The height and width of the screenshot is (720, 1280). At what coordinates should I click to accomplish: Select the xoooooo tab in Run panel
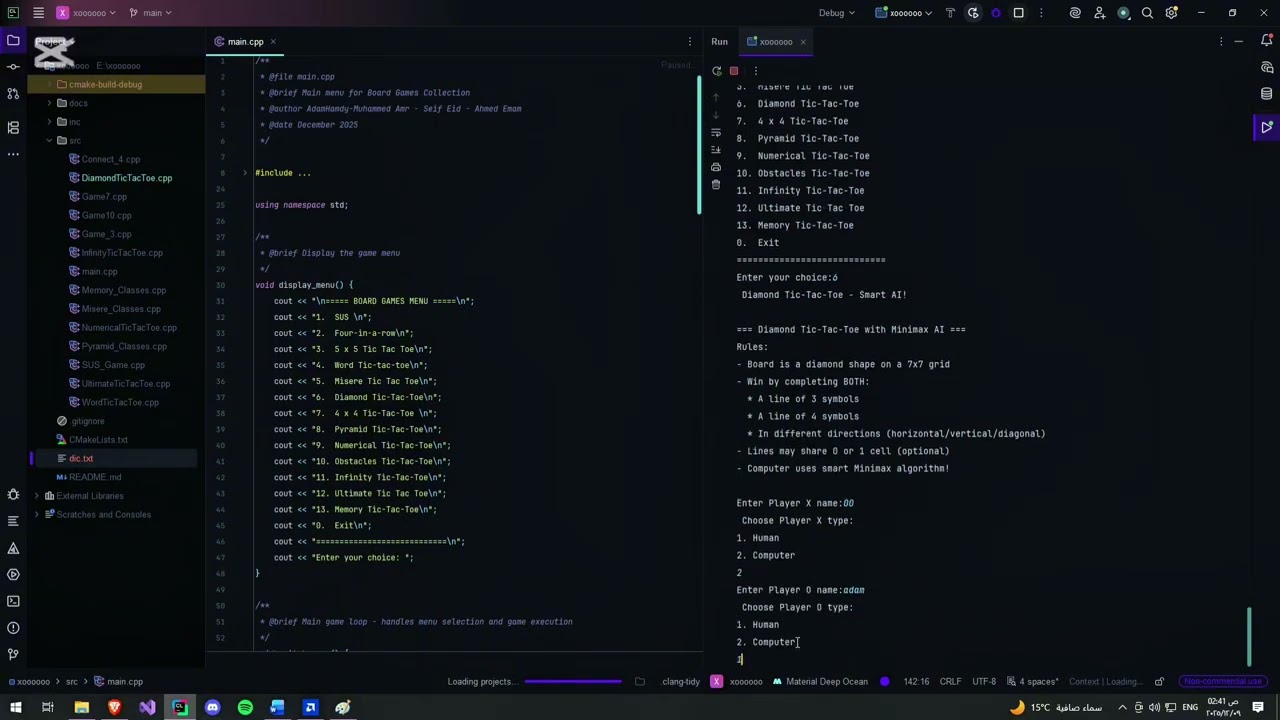click(x=776, y=42)
